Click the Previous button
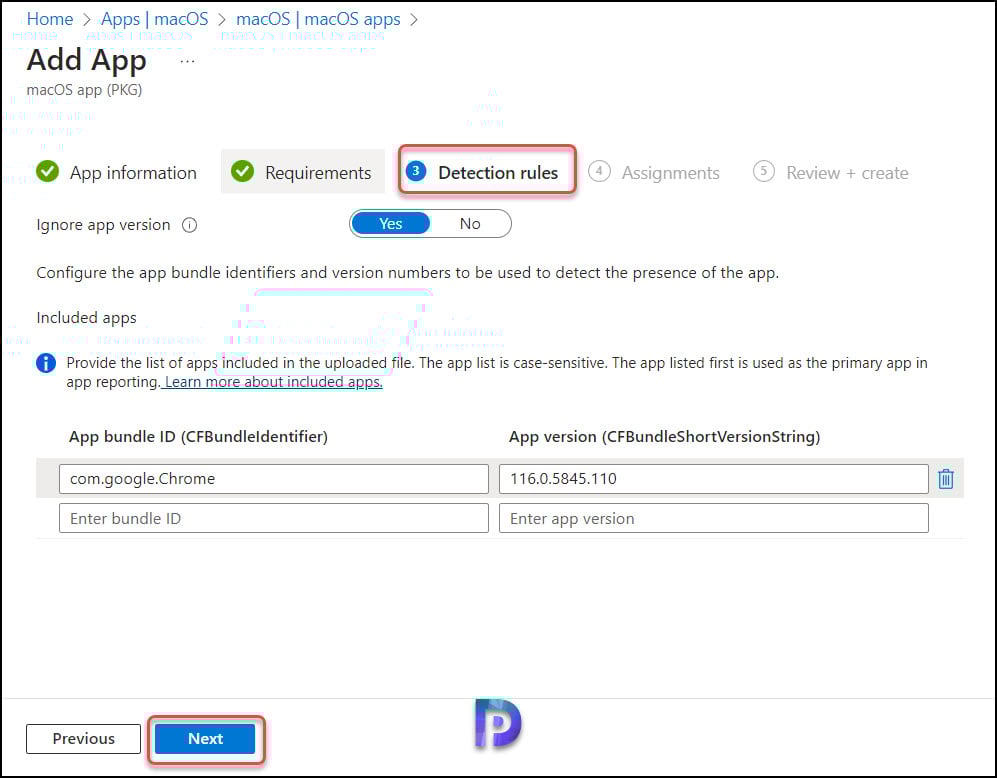 pyautogui.click(x=83, y=739)
